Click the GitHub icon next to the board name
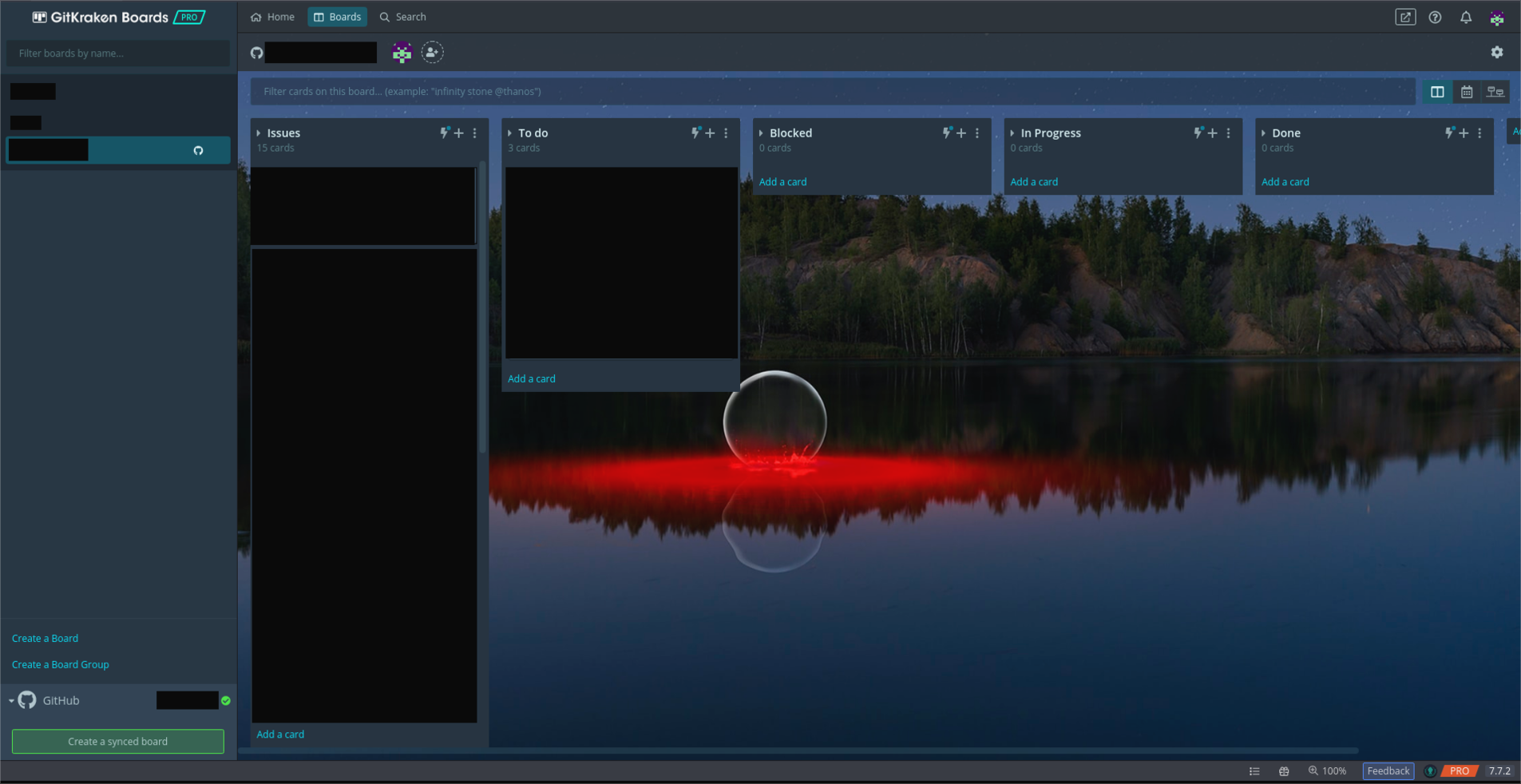Viewport: 1521px width, 784px height. coord(256,53)
